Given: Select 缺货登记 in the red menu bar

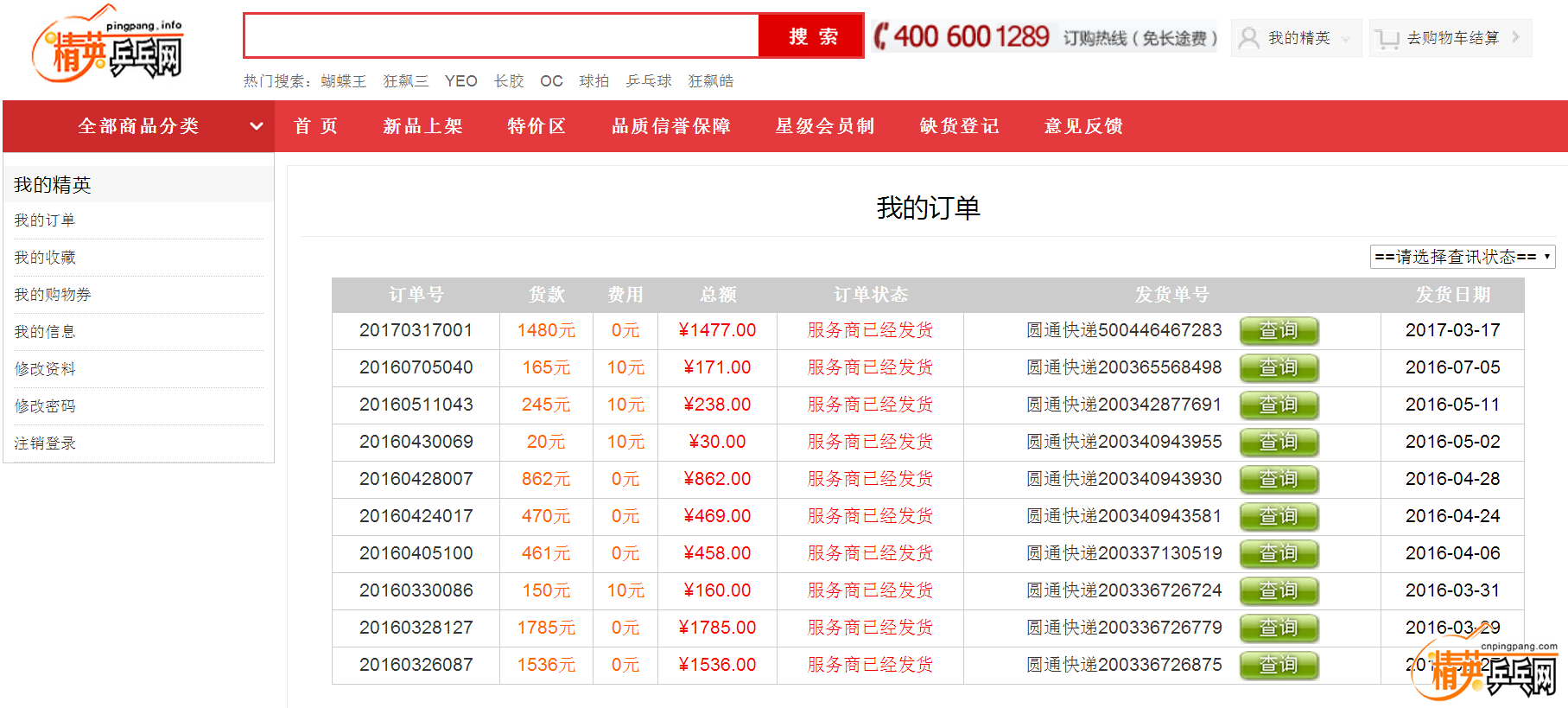Looking at the screenshot, I should click(959, 126).
